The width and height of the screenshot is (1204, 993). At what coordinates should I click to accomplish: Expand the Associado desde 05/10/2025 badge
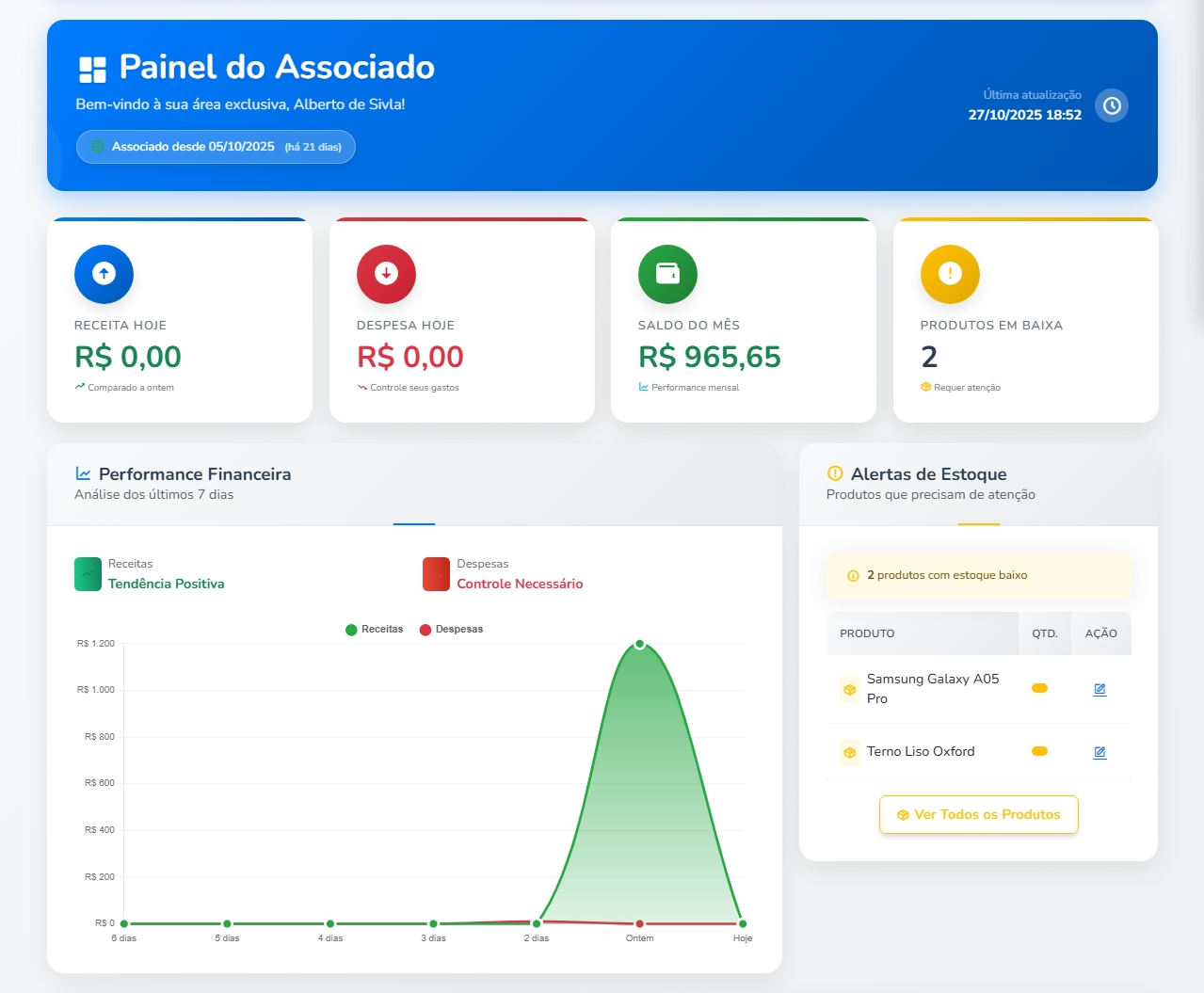(x=215, y=147)
